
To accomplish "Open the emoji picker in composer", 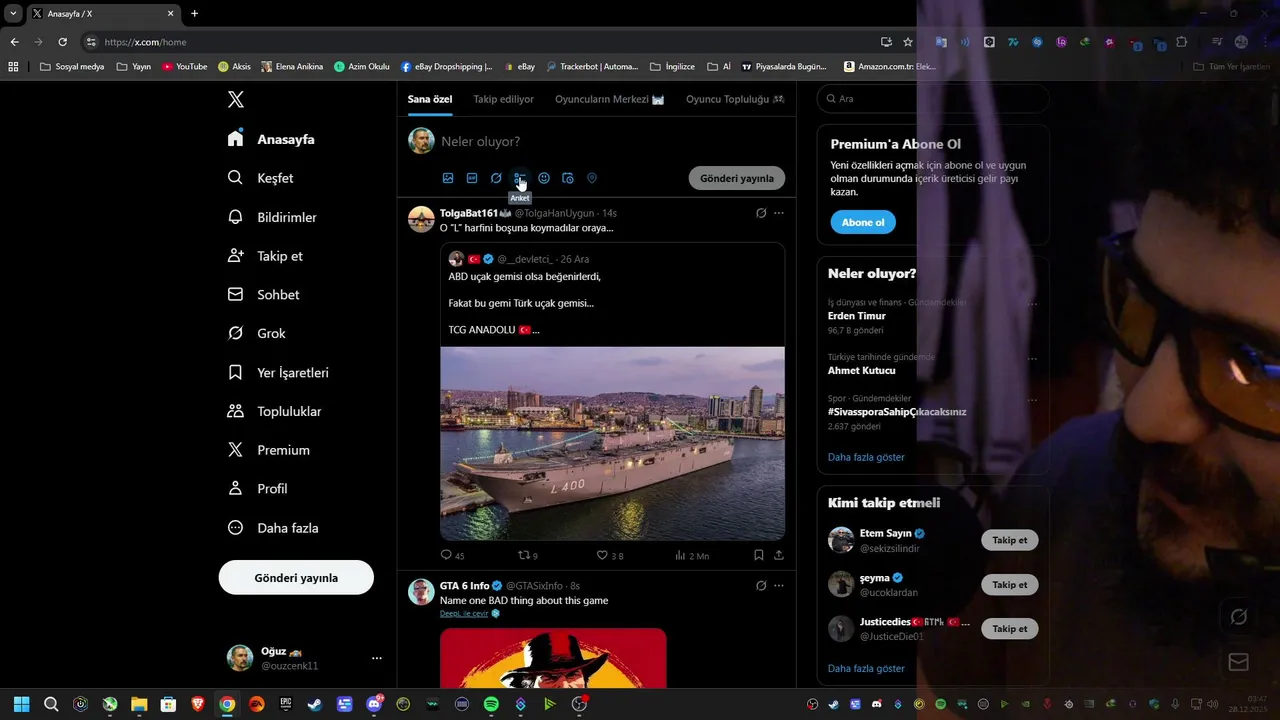I will click(x=544, y=178).
